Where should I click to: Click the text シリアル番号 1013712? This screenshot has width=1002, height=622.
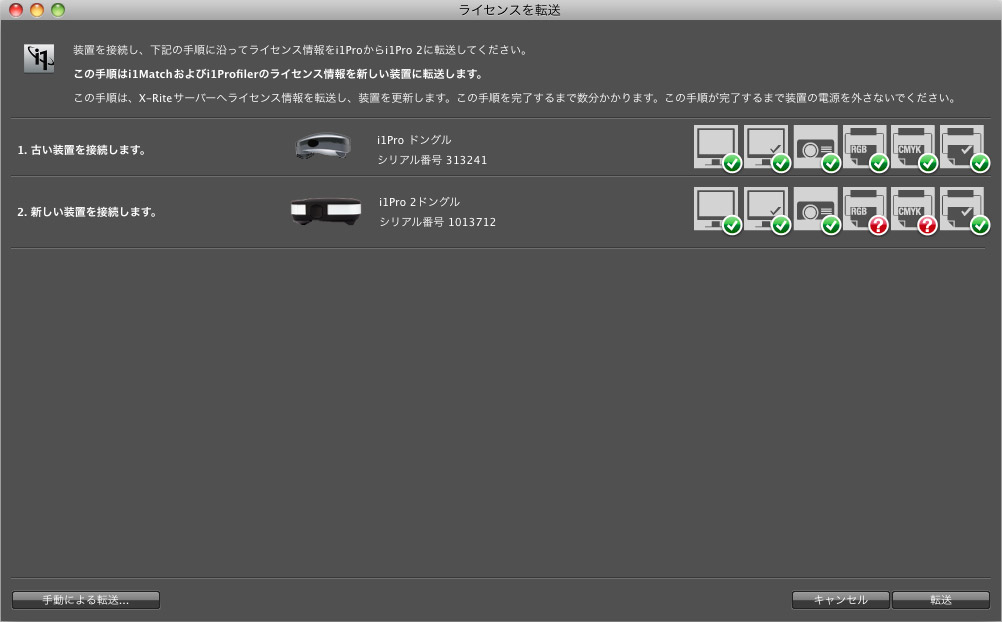pyautogui.click(x=438, y=222)
